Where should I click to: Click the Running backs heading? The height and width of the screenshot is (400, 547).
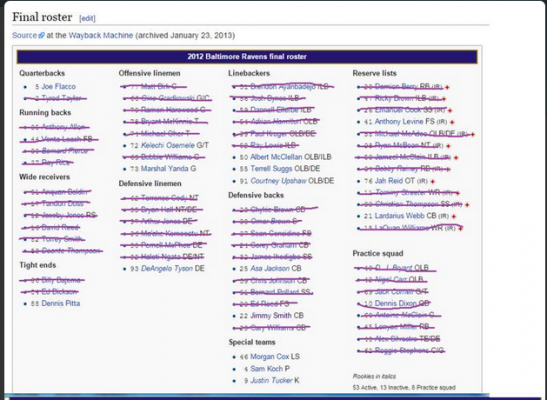[45, 112]
